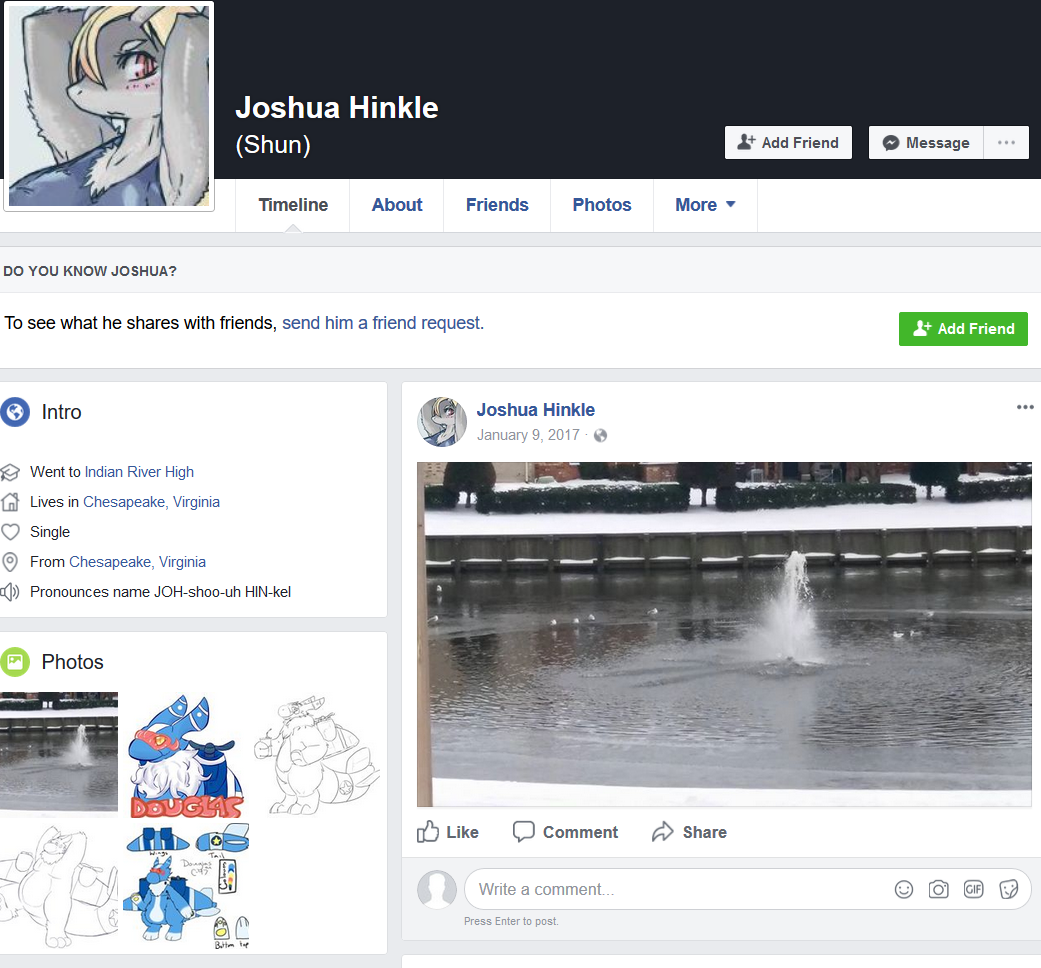This screenshot has height=968, width=1041.
Task: Like the fountain post
Action: [447, 832]
